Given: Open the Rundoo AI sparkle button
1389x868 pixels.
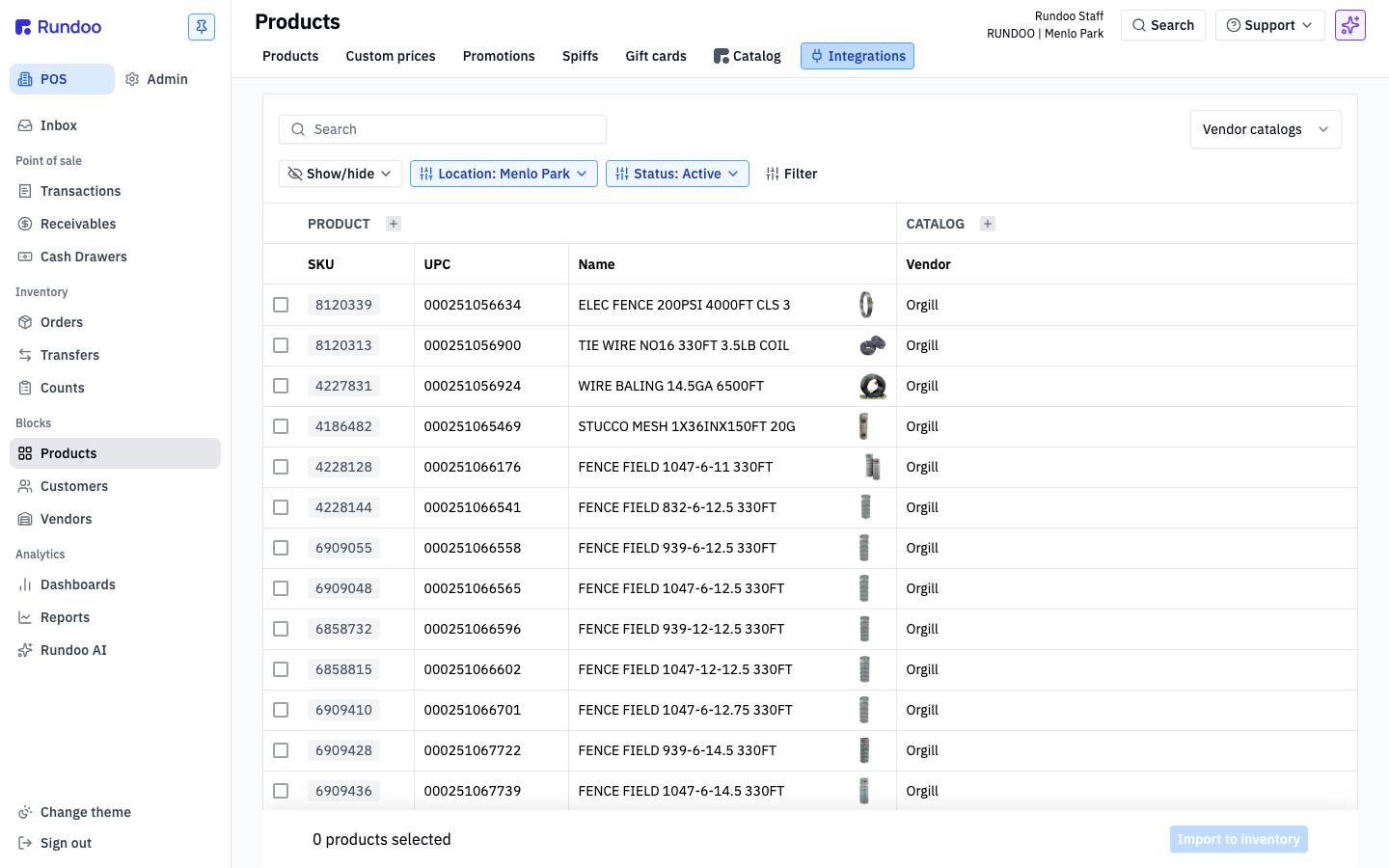Looking at the screenshot, I should (1350, 25).
